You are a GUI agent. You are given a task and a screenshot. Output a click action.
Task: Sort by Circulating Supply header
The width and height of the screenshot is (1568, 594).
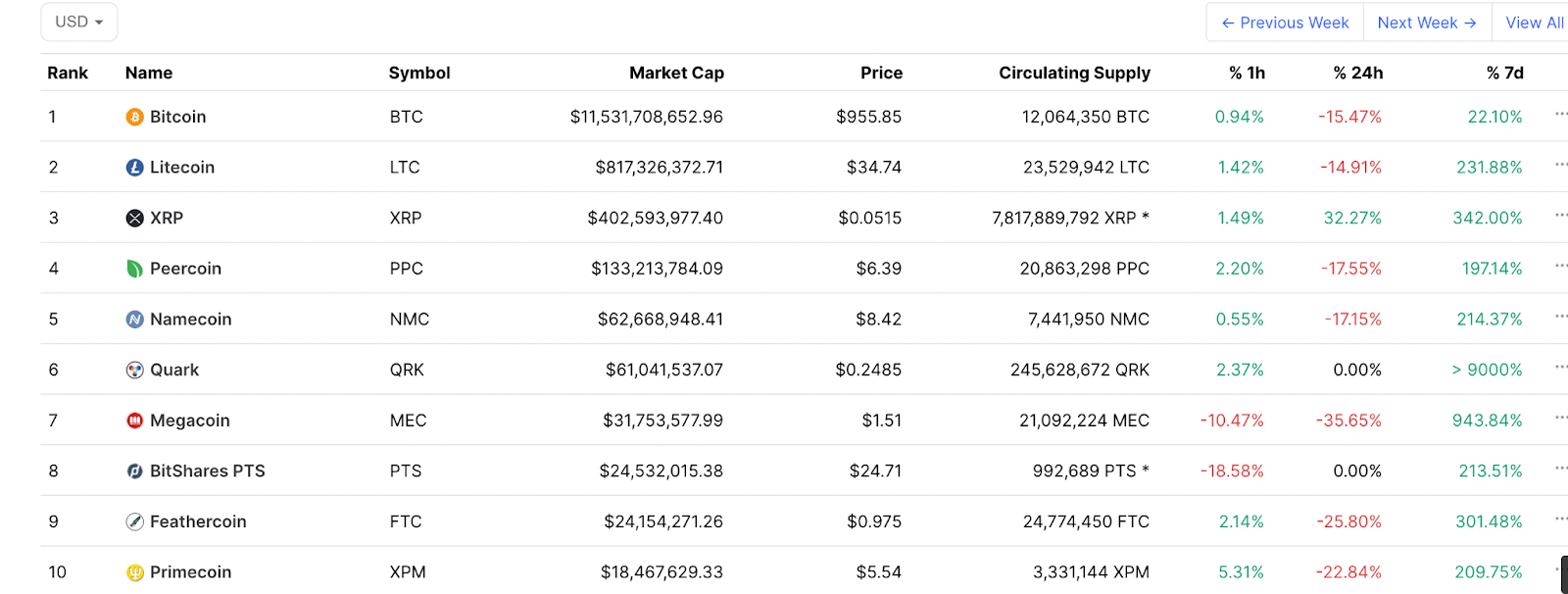point(1074,73)
